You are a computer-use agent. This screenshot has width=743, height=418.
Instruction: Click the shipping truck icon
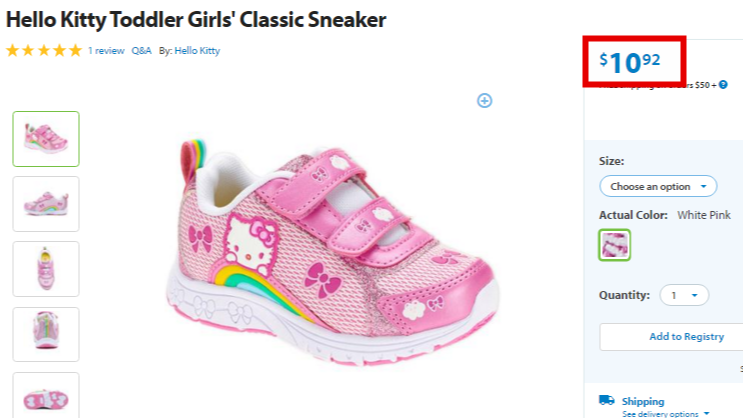click(x=607, y=400)
